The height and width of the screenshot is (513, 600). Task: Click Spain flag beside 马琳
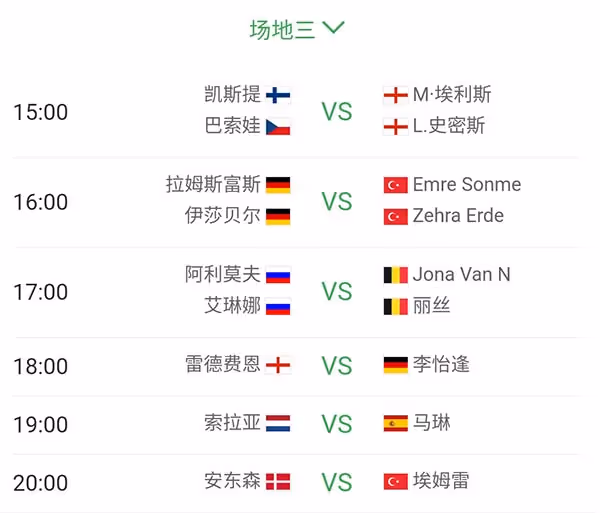click(x=395, y=423)
